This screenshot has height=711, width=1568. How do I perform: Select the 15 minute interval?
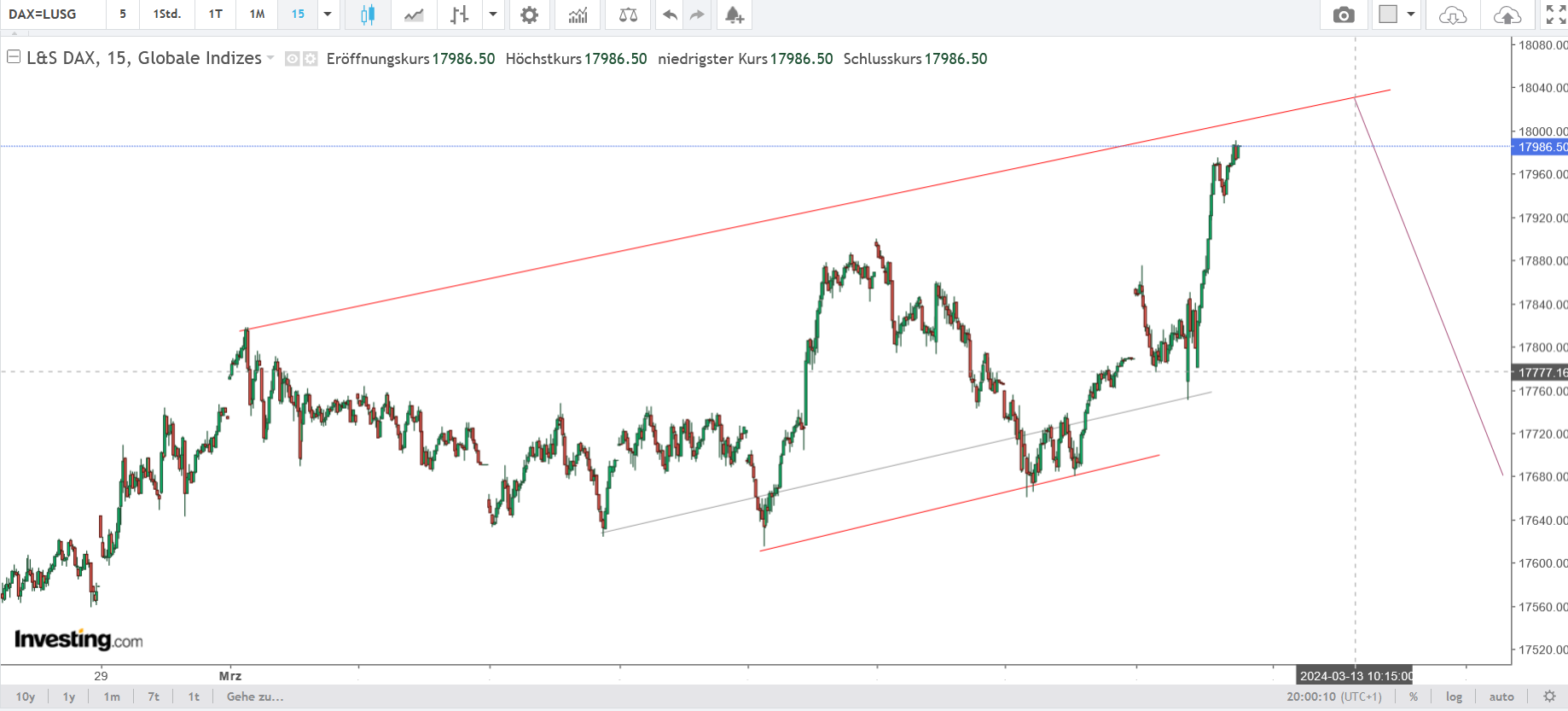coord(298,15)
